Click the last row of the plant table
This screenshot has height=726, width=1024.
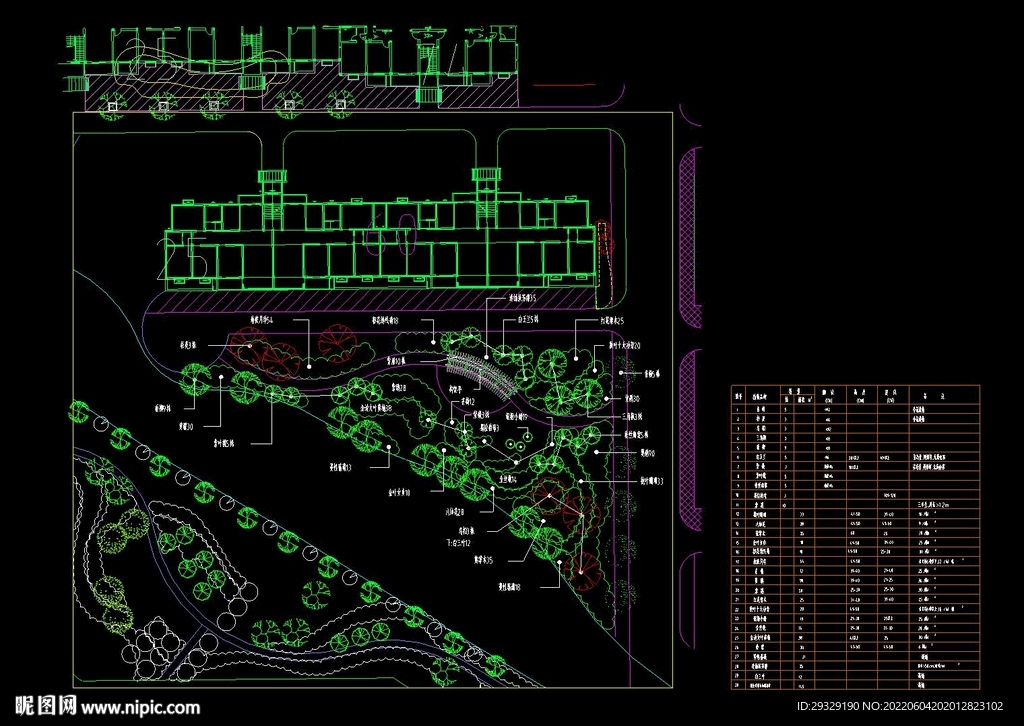(x=855, y=686)
